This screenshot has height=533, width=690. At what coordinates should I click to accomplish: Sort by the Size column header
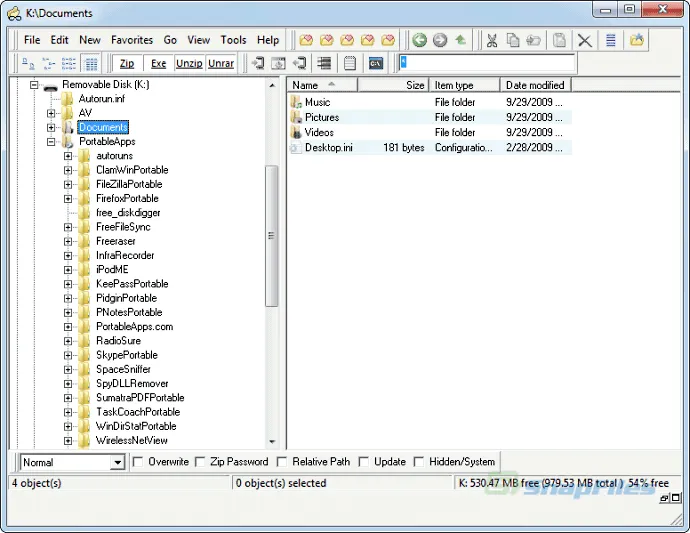393,85
